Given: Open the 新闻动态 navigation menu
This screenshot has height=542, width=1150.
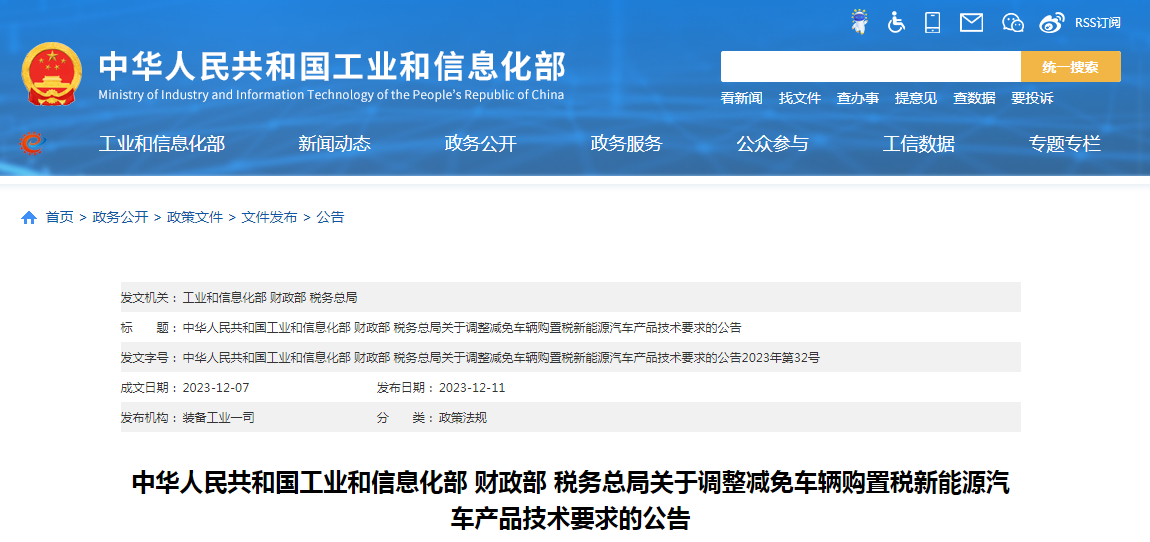Looking at the screenshot, I should click(334, 144).
